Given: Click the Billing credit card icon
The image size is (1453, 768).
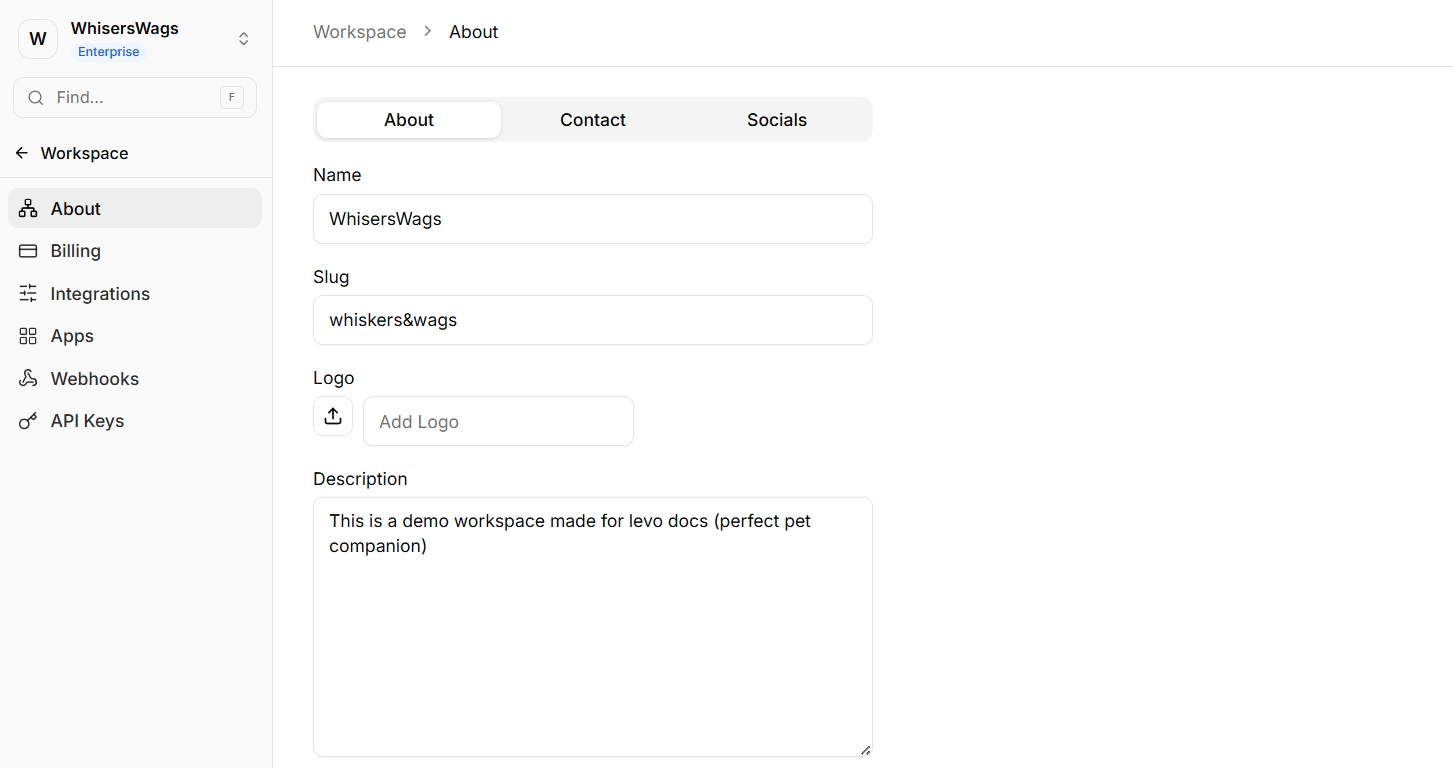Looking at the screenshot, I should click(x=28, y=251).
